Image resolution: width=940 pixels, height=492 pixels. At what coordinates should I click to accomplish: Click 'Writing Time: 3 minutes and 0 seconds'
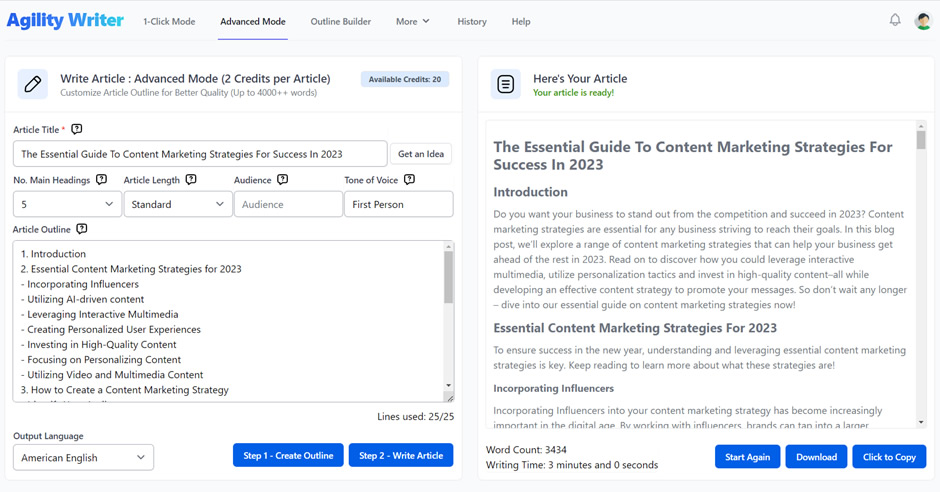[x=571, y=465]
